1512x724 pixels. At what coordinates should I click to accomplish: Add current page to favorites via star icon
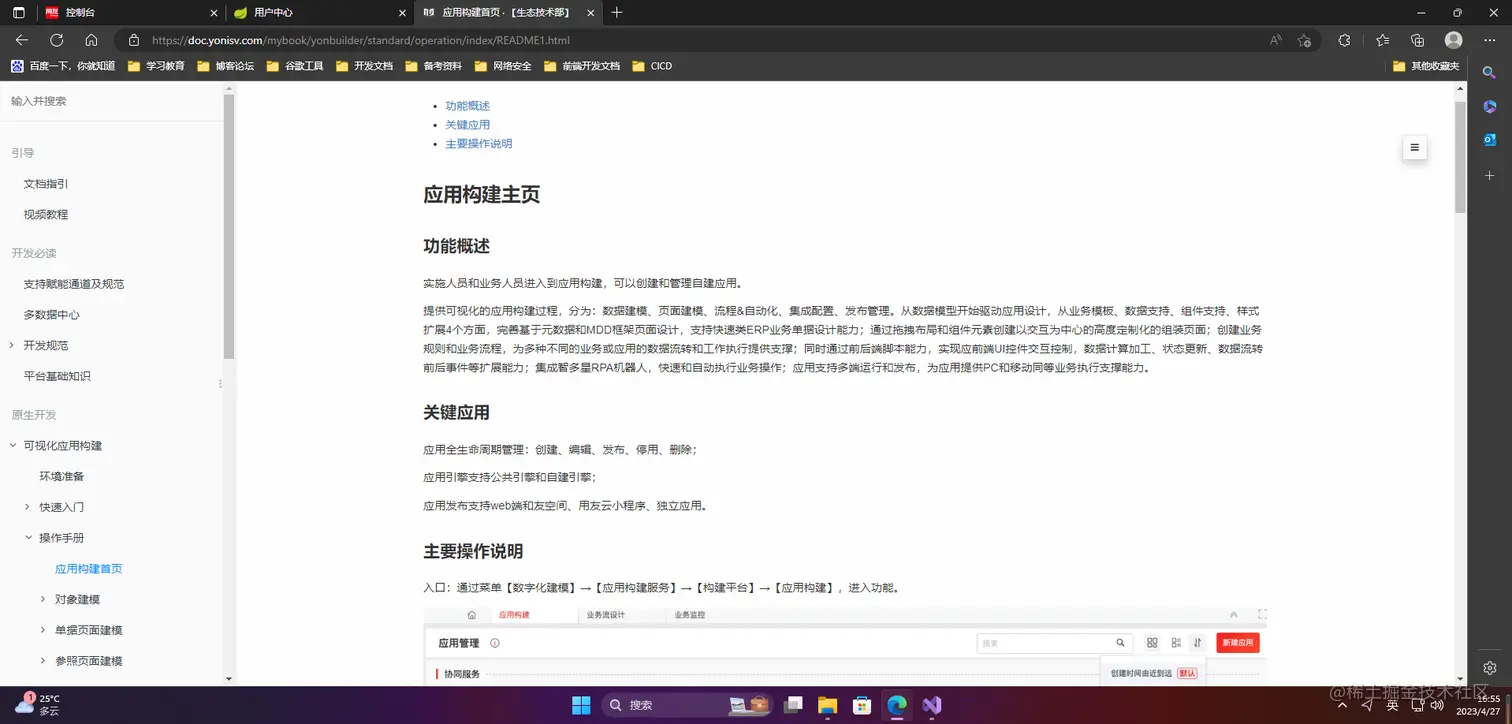[1303, 41]
